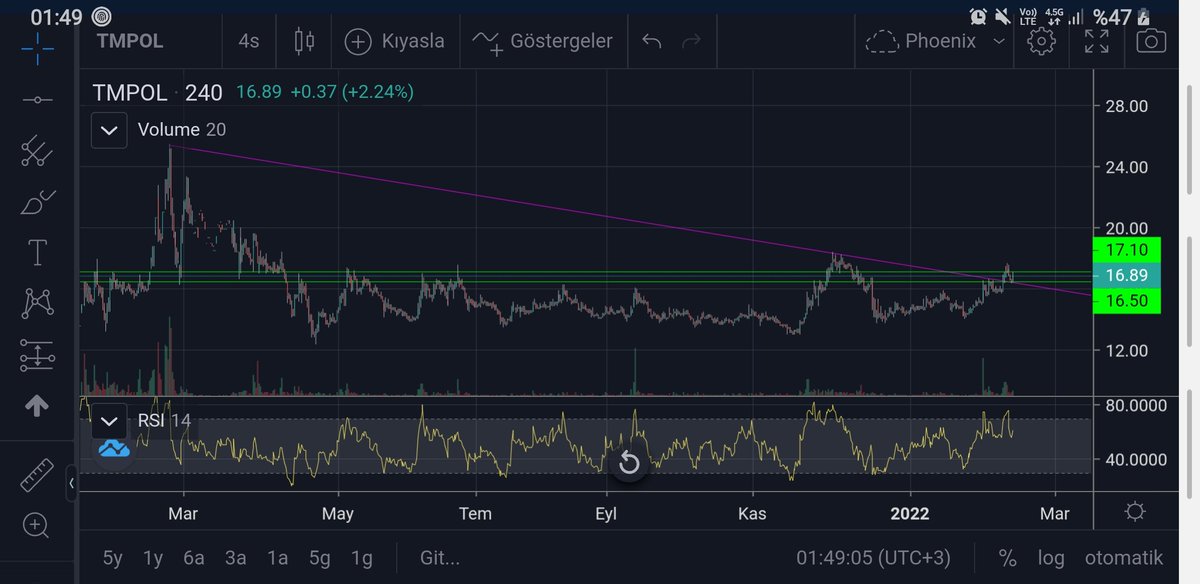Activate the zoom in tool

pyautogui.click(x=37, y=525)
